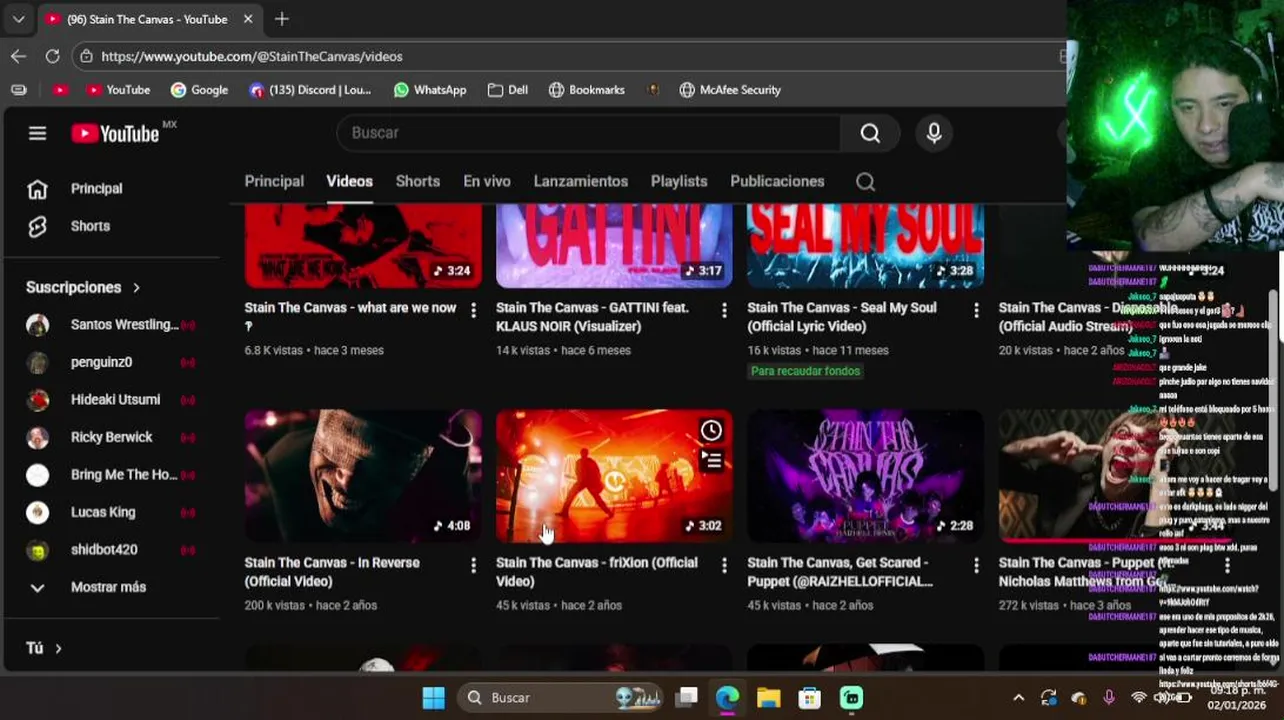The image size is (1284, 720).
Task: Play the Seal My Soul thumbnail
Action: (866, 246)
